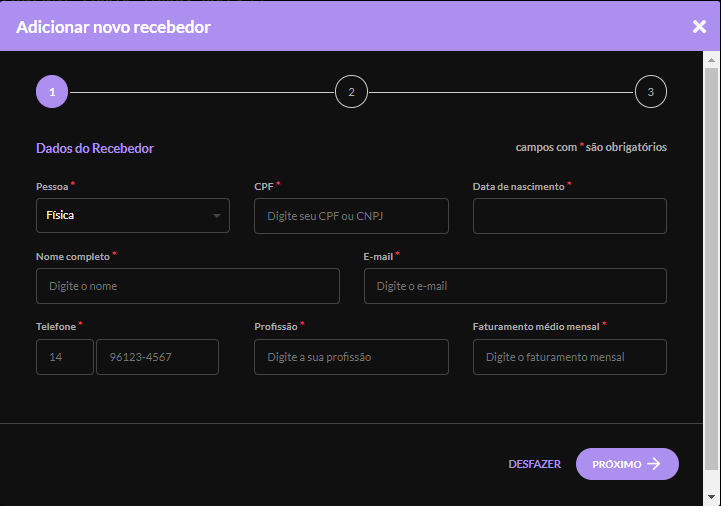Click the Adicionar novo recebedor title
This screenshot has height=506, width=721.
[x=113, y=27]
